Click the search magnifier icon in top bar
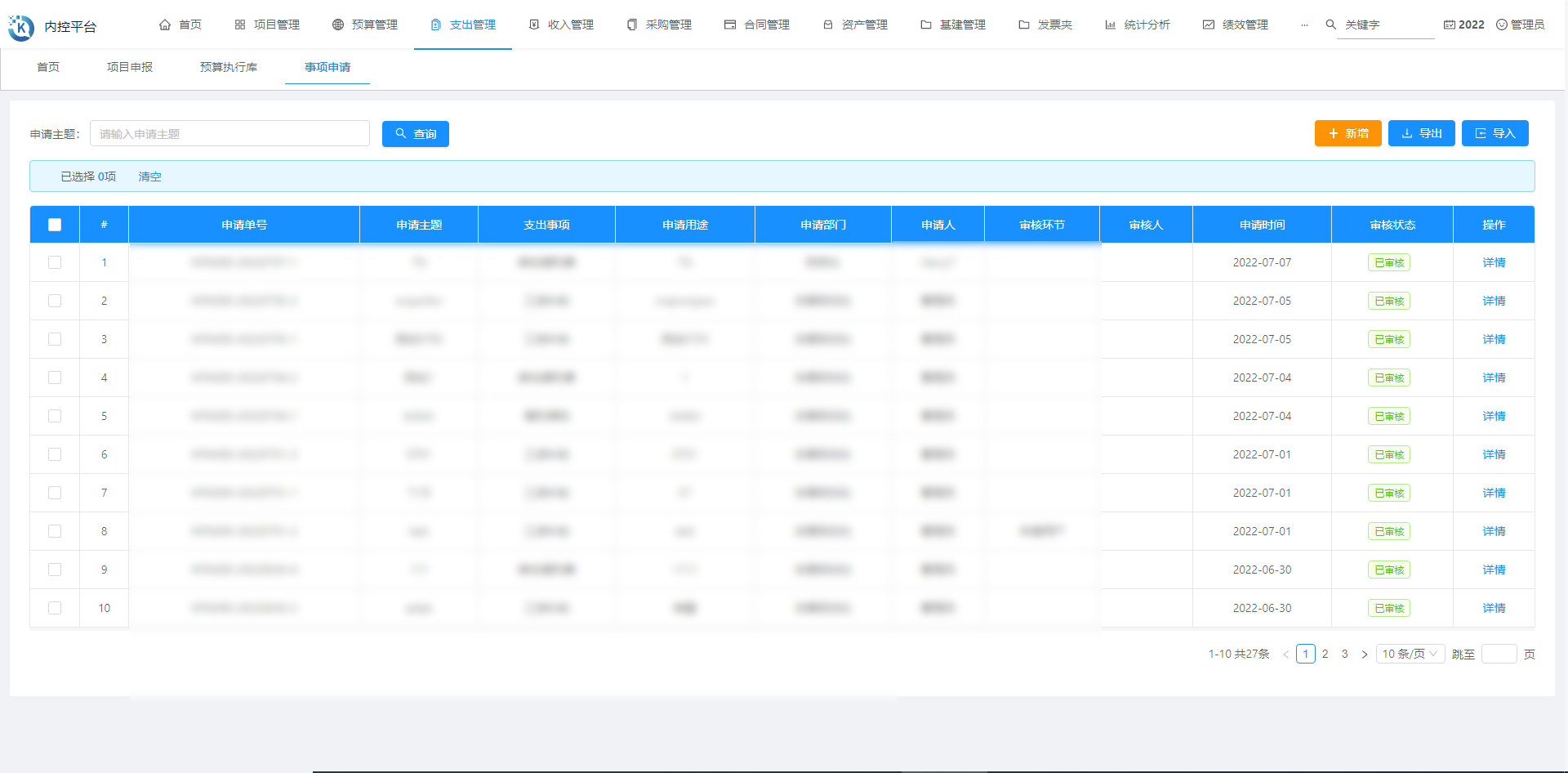The image size is (1568, 773). (x=1330, y=25)
